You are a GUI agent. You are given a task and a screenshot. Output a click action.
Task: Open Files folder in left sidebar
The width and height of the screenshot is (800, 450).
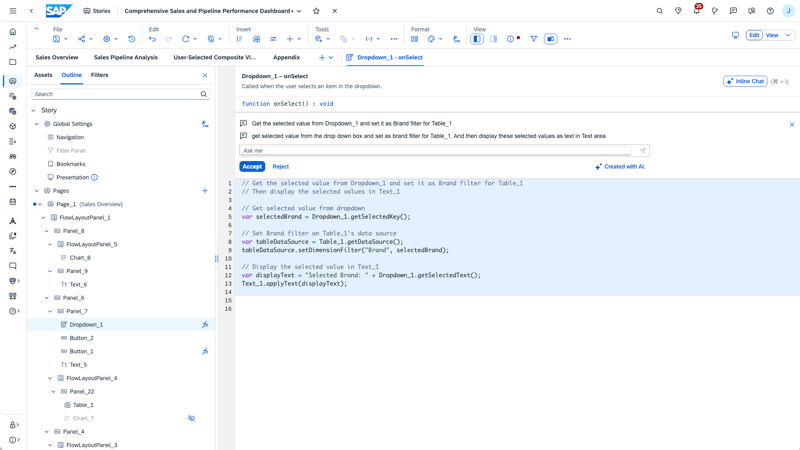click(13, 62)
